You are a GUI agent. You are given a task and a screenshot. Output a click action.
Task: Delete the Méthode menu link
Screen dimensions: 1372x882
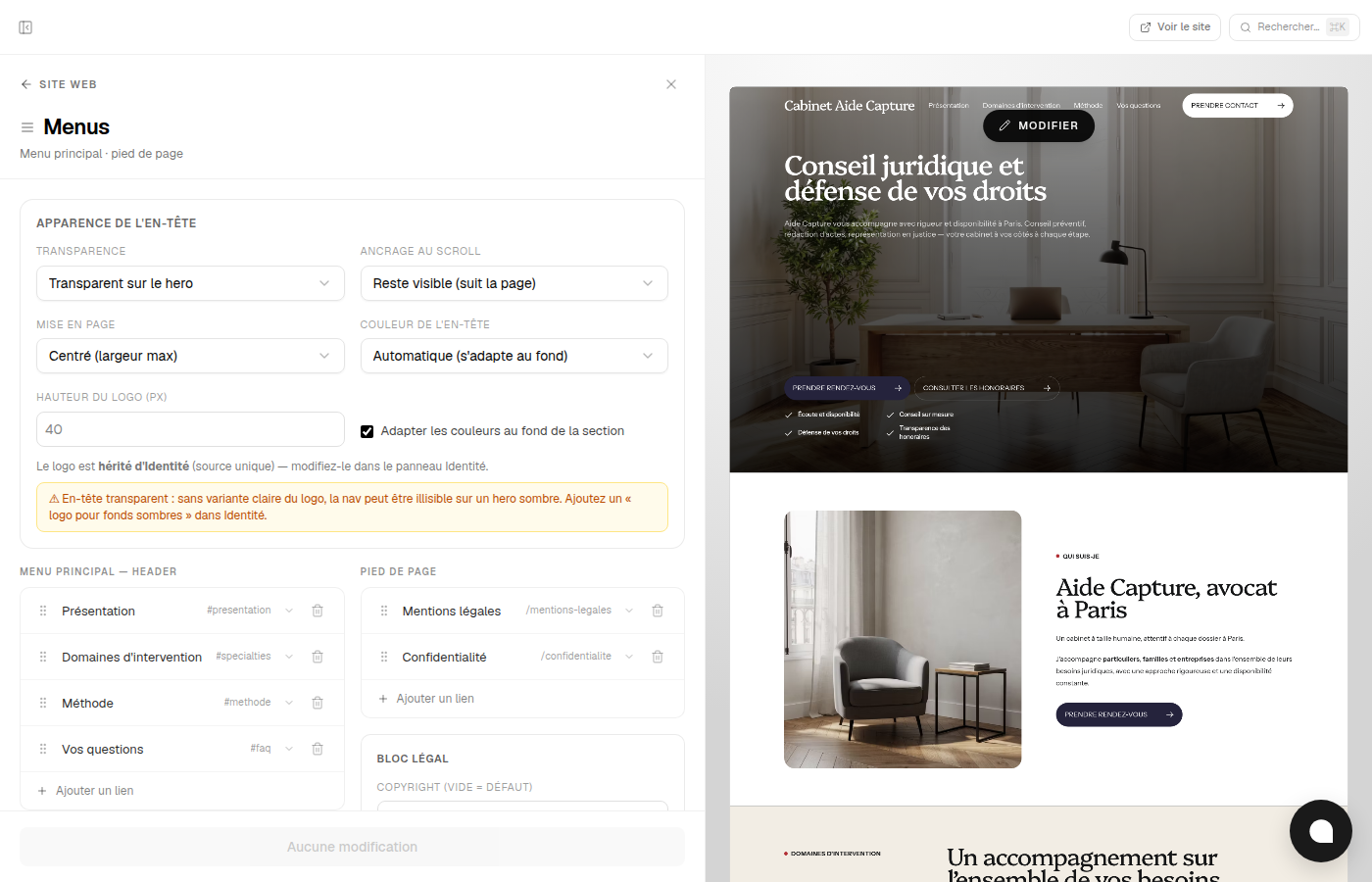[x=318, y=703]
